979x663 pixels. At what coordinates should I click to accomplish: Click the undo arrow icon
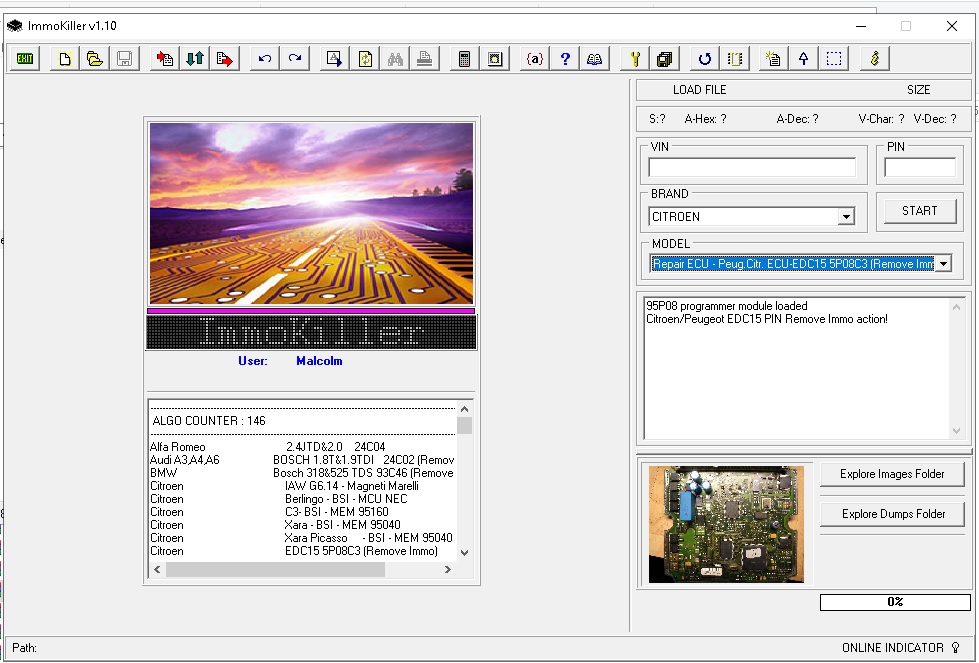(x=265, y=59)
